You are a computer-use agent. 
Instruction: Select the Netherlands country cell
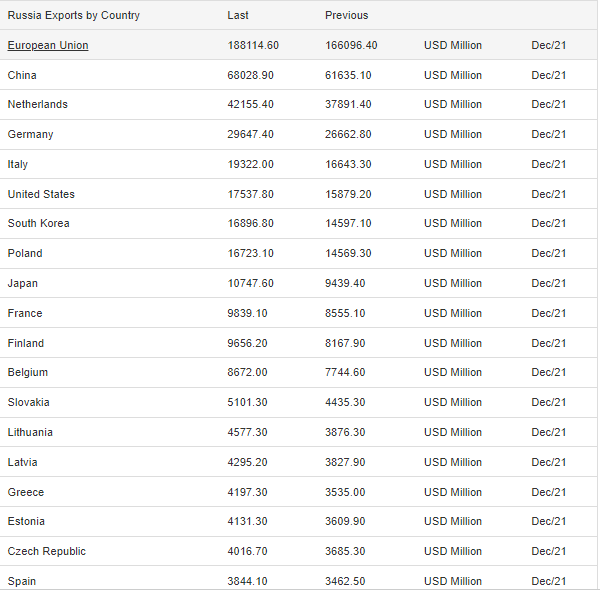(x=38, y=105)
